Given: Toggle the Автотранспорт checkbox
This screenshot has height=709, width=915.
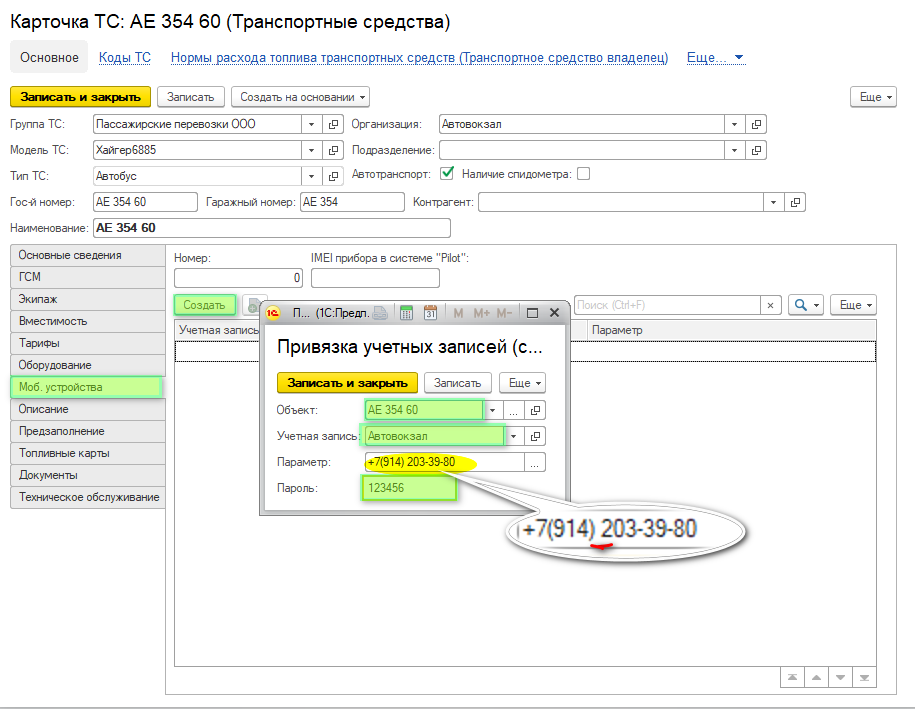Looking at the screenshot, I should (x=447, y=174).
